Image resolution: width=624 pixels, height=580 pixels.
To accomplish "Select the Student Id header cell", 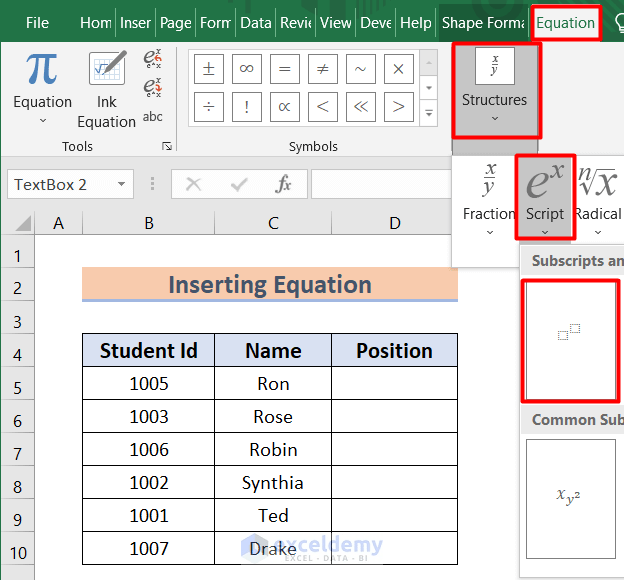I will click(148, 350).
